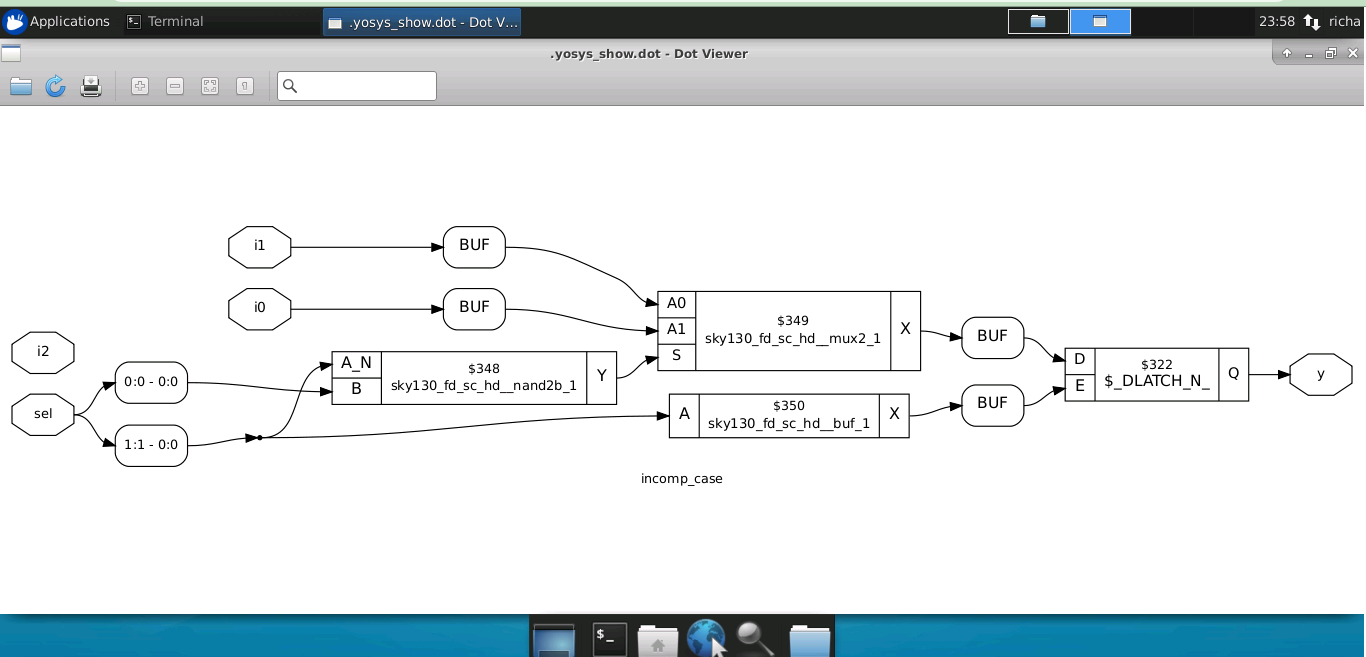This screenshot has width=1366, height=657.
Task: Print the current graph
Action: tap(90, 86)
